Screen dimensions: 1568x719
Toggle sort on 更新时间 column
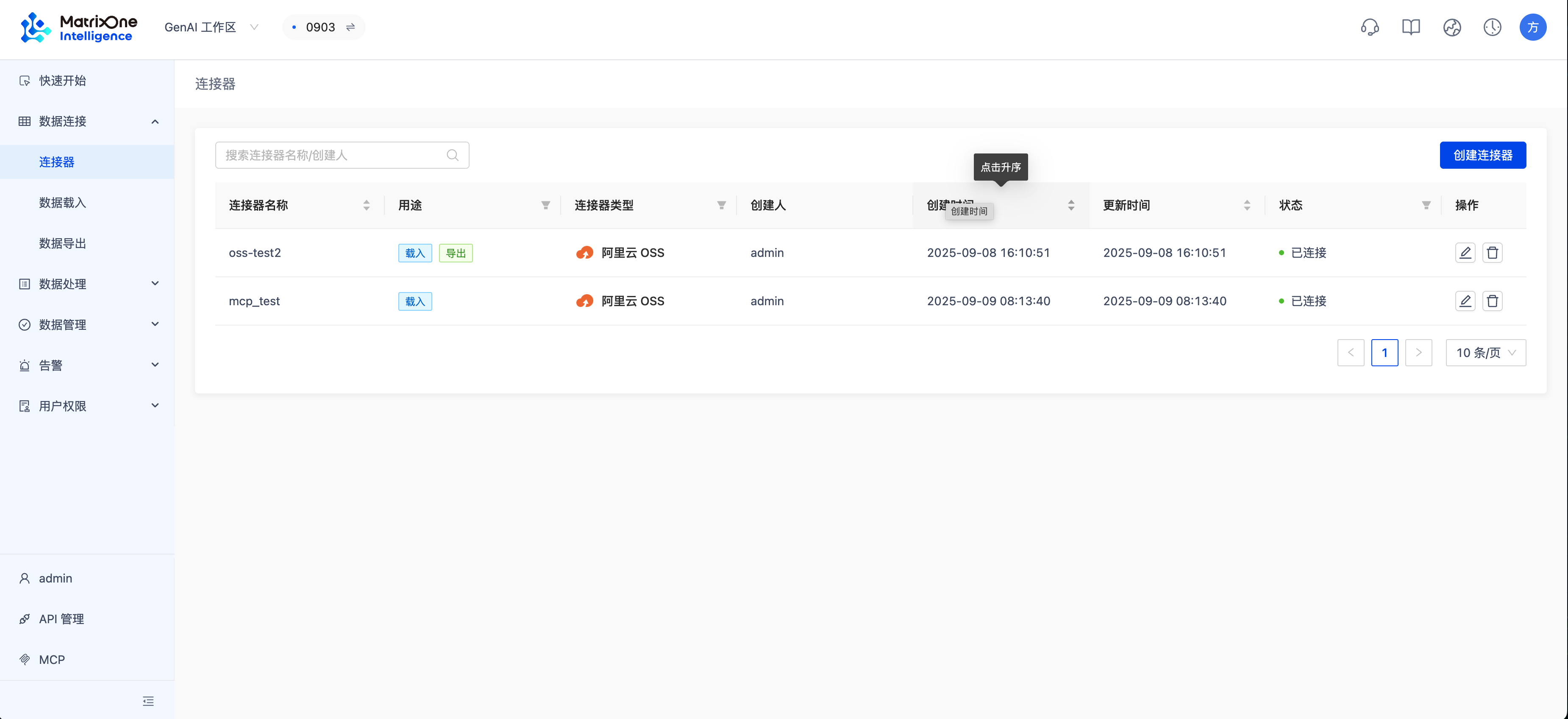pyautogui.click(x=1247, y=205)
